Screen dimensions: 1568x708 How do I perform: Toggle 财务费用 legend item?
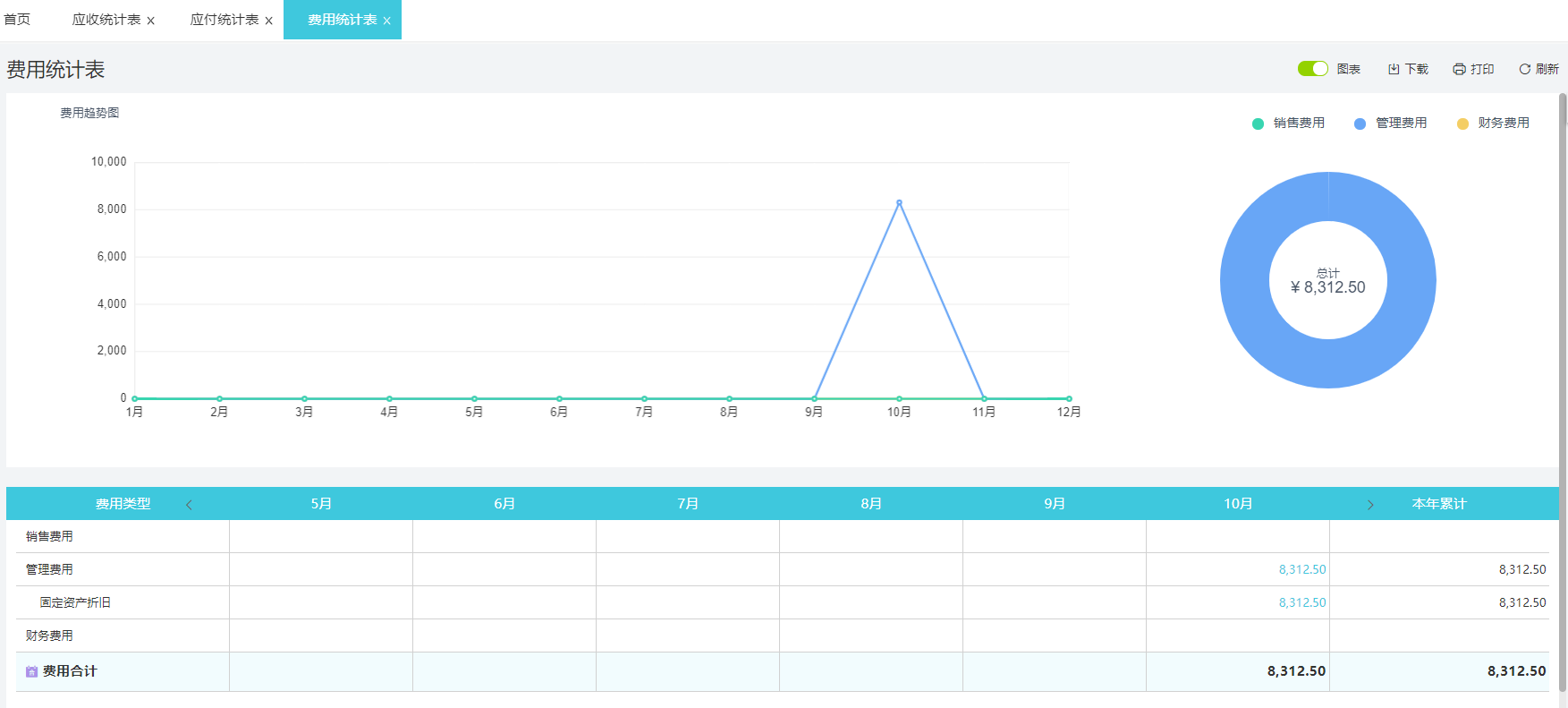pyautogui.click(x=1493, y=124)
